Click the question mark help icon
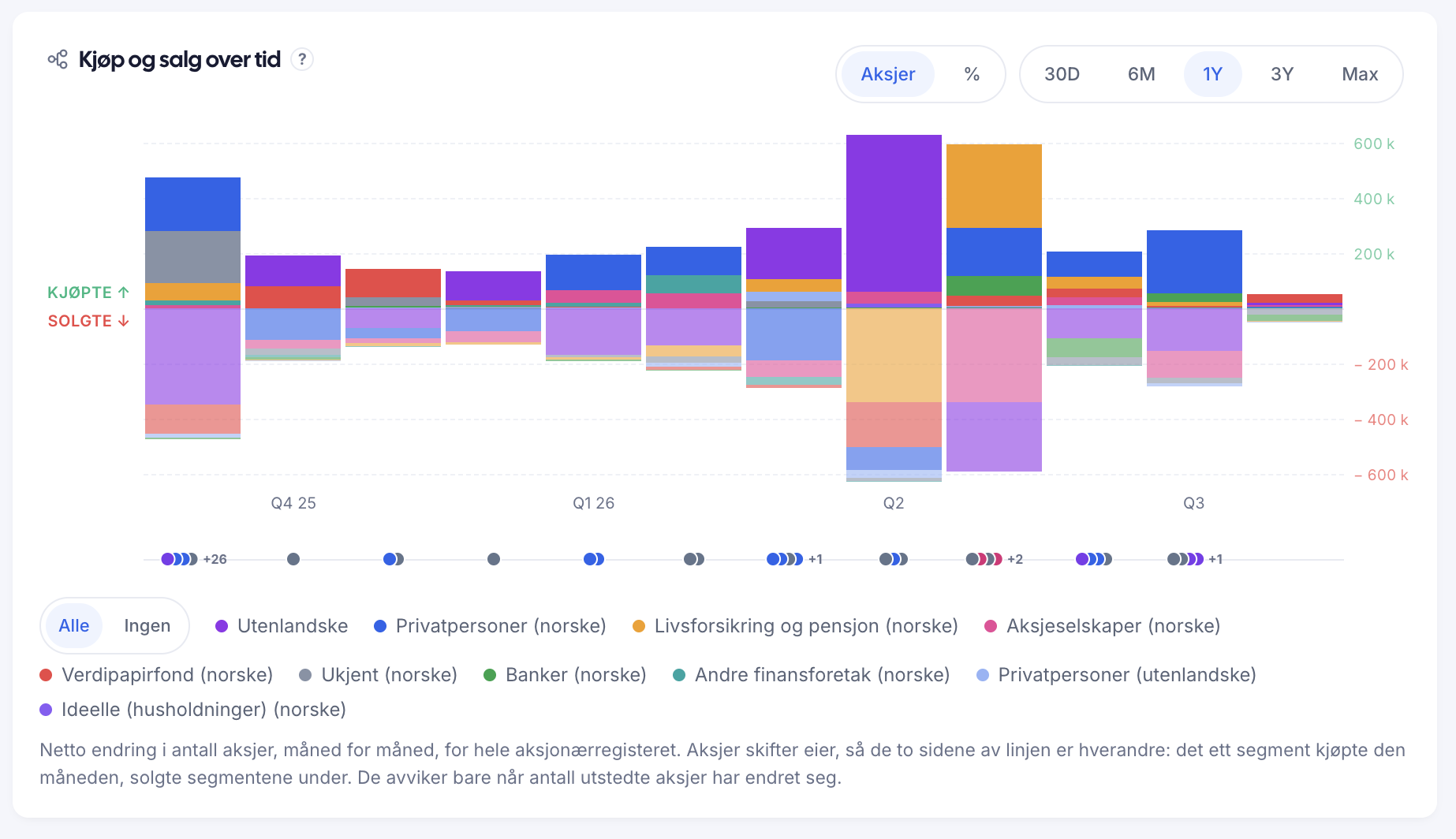 [302, 59]
